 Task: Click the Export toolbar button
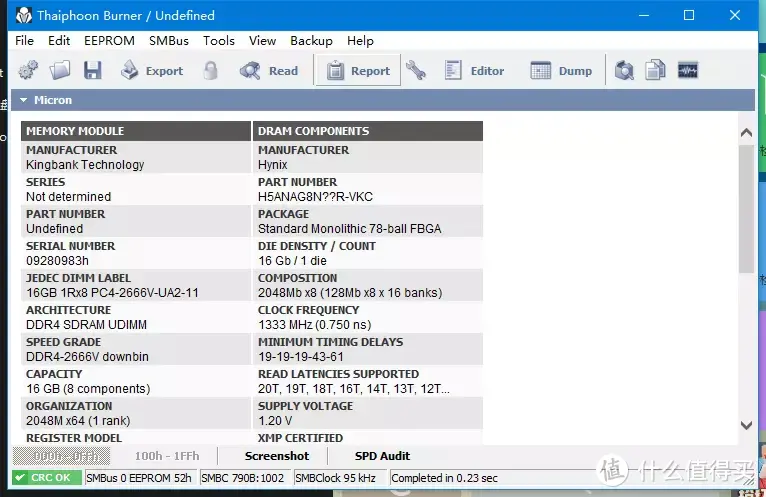152,70
